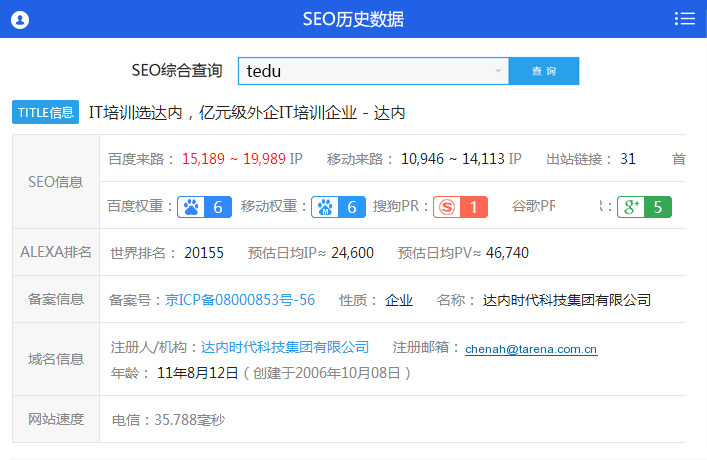Select the ALEXA排名 row header
707x460 pixels.
56,252
